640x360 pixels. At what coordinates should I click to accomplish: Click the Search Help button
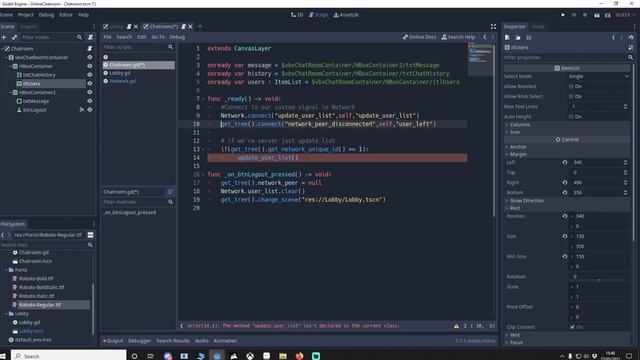[x=458, y=37]
